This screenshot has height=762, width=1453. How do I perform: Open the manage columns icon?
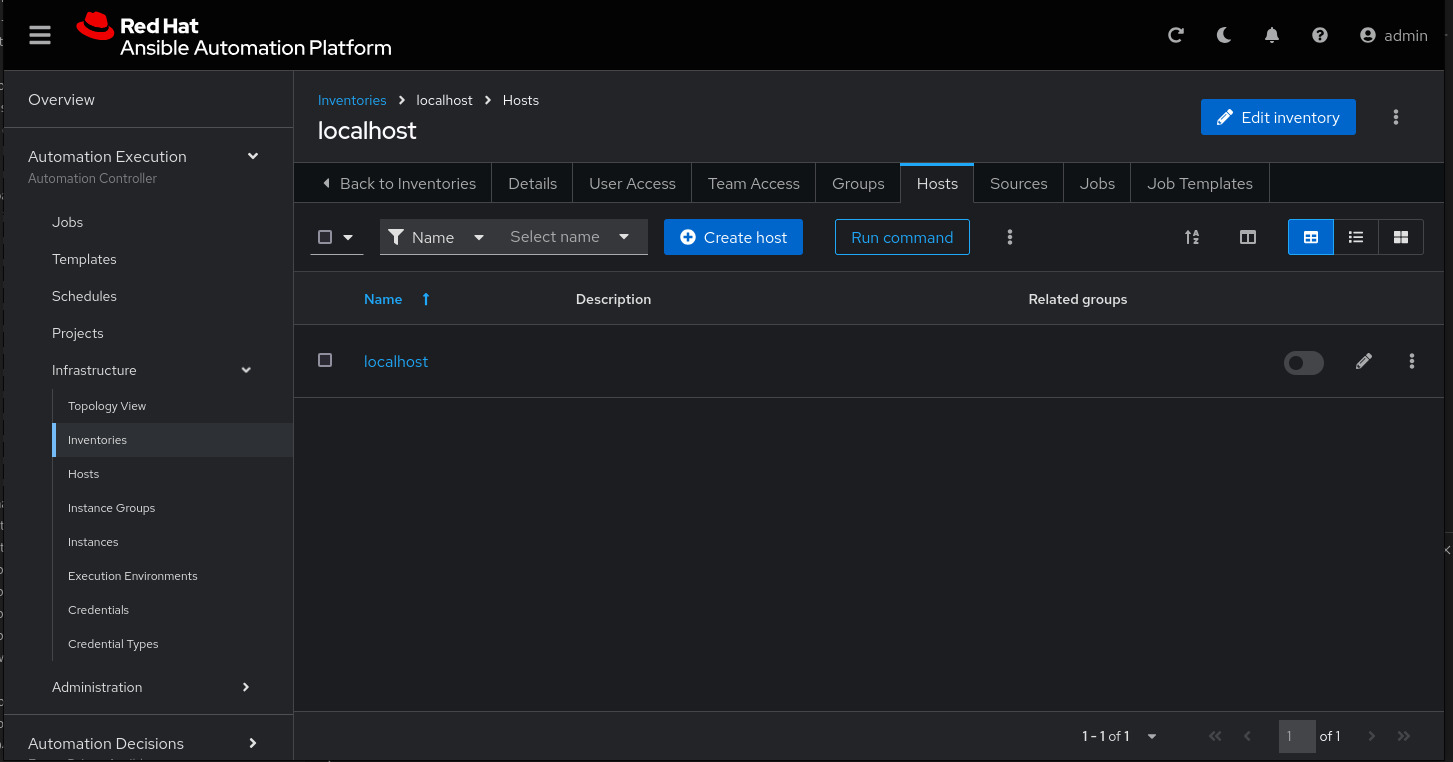pyautogui.click(x=1248, y=237)
